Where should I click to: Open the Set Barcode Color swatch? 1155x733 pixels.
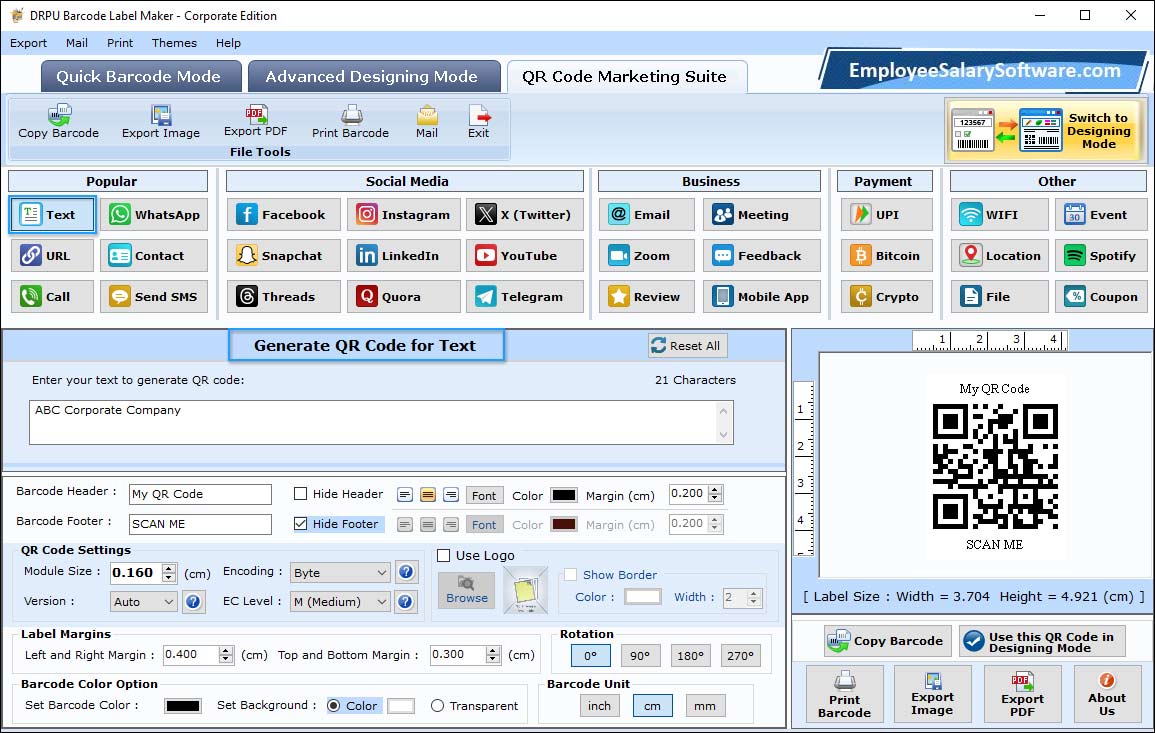[x=183, y=706]
